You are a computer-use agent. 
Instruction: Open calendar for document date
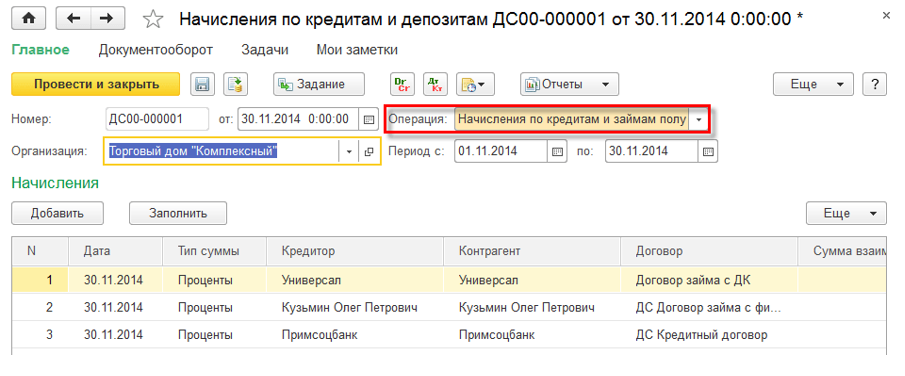tap(368, 120)
